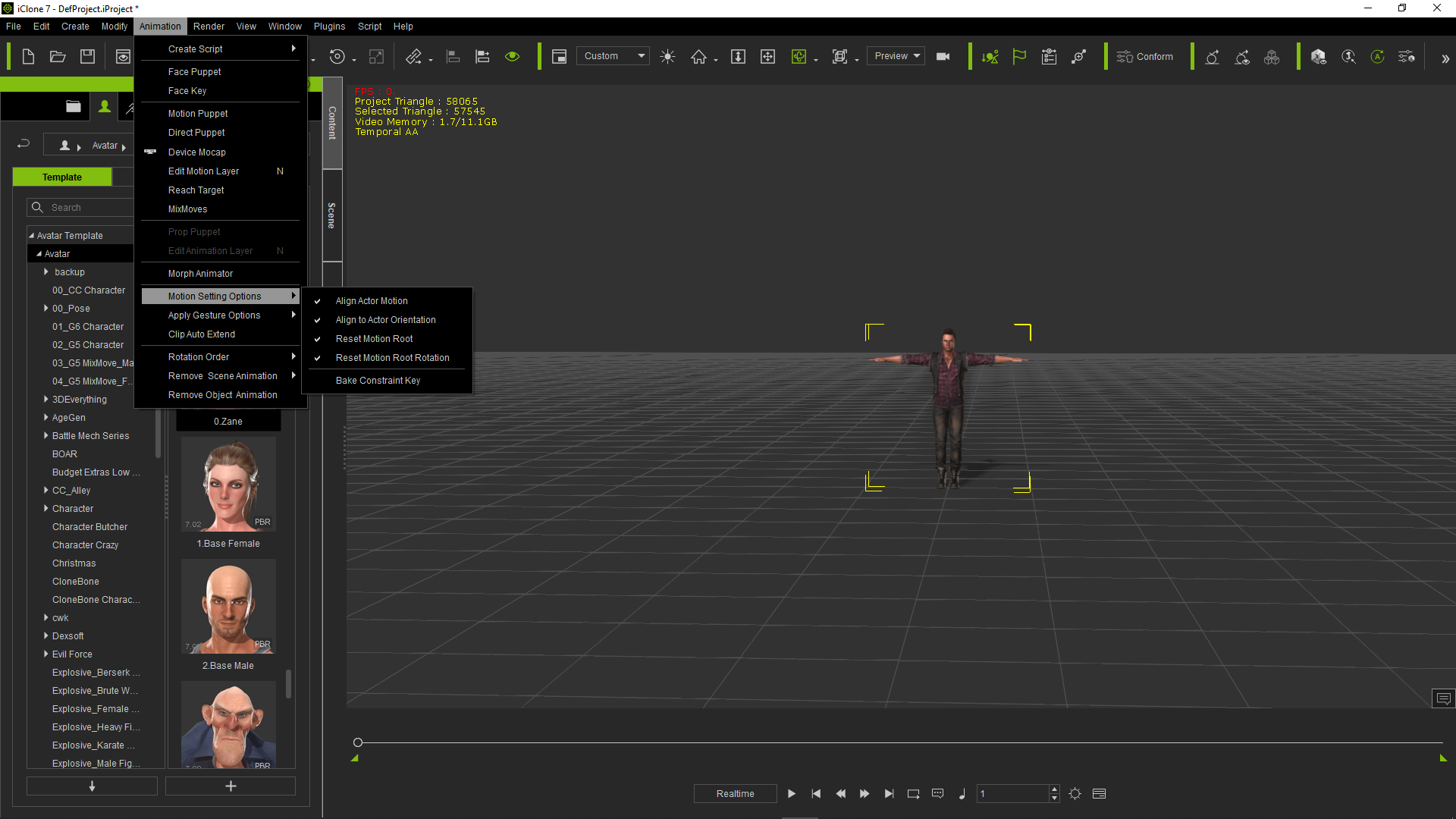Toggle the green eye visibility icon
Screen dimensions: 1456x819
point(513,56)
